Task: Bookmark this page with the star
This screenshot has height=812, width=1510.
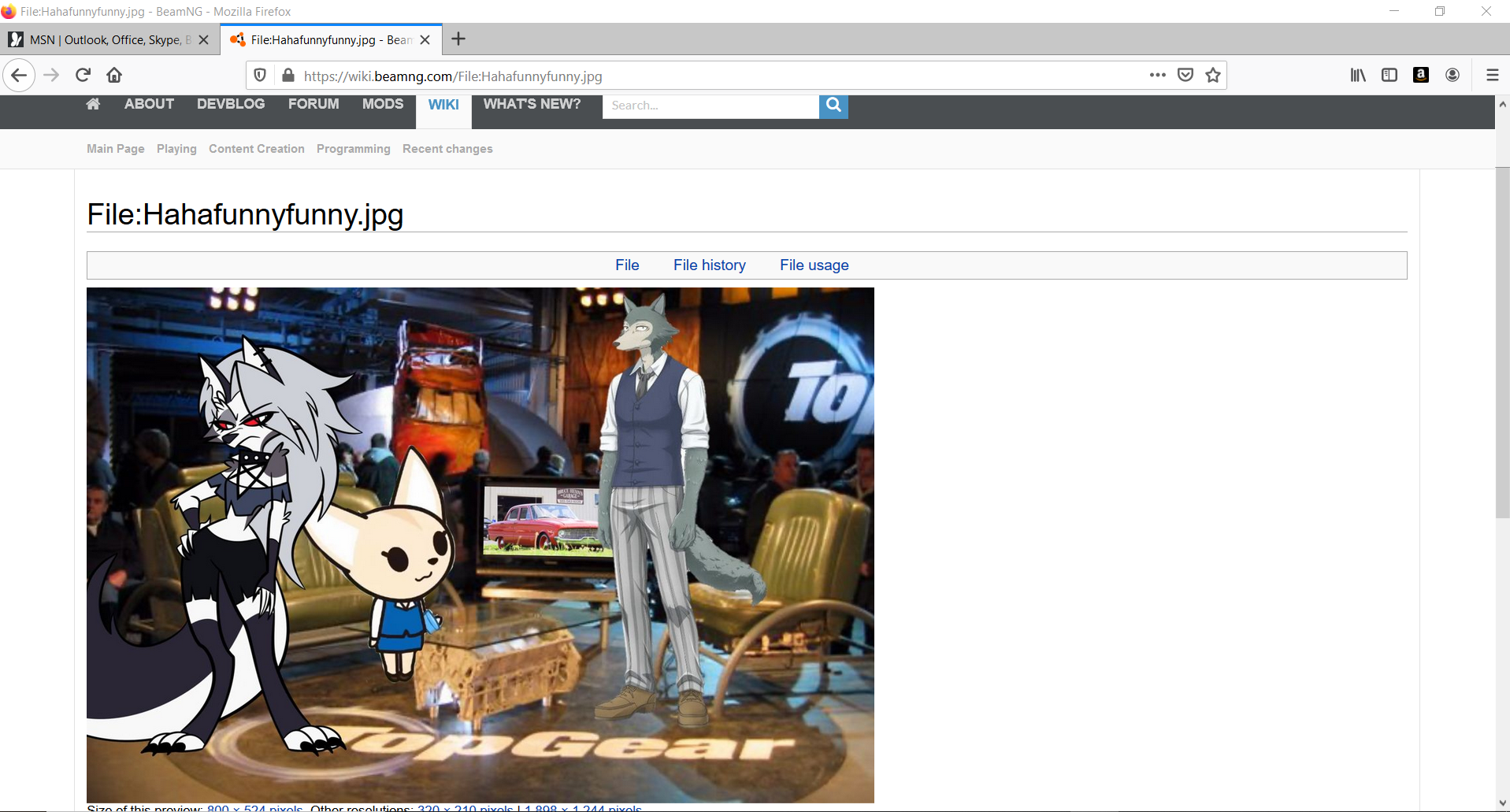Action: (1213, 76)
